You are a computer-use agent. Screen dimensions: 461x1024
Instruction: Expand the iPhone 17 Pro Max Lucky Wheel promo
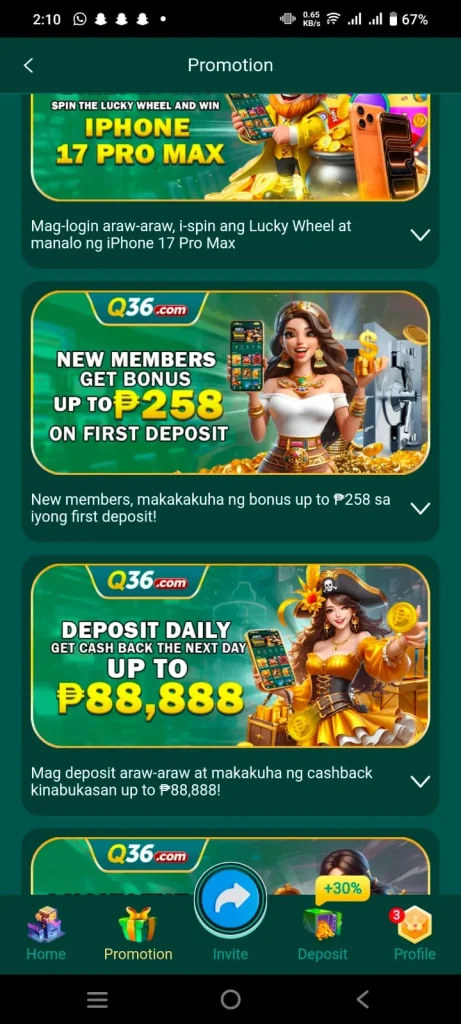(x=421, y=234)
